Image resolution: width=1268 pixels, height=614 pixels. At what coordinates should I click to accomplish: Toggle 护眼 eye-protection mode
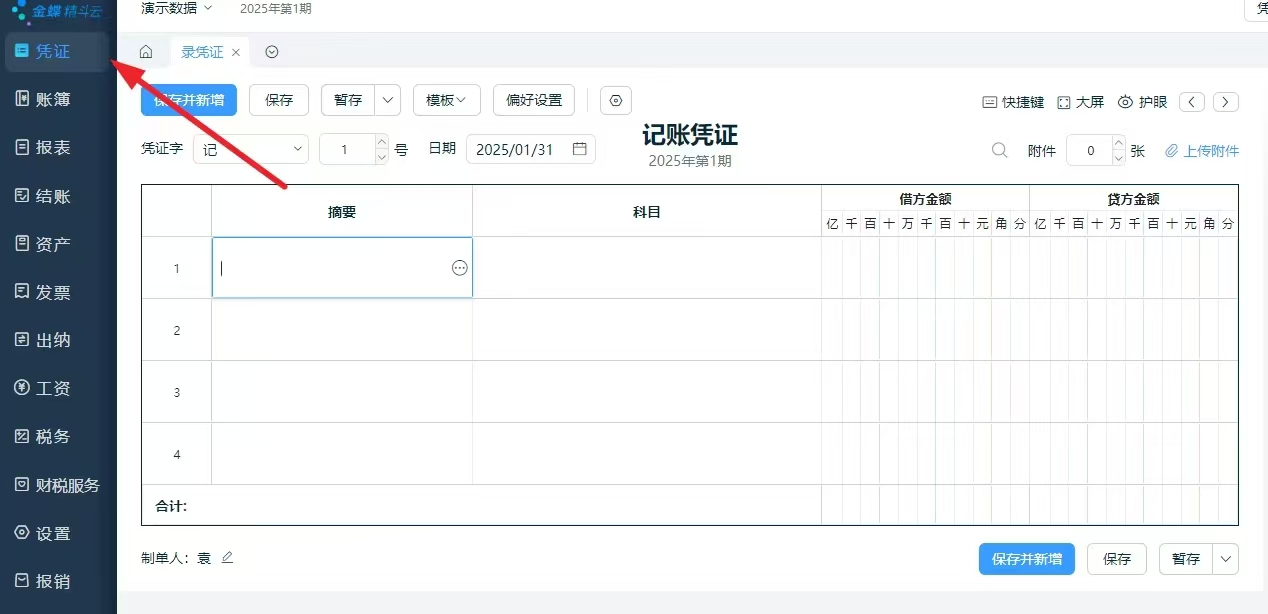click(x=1142, y=101)
